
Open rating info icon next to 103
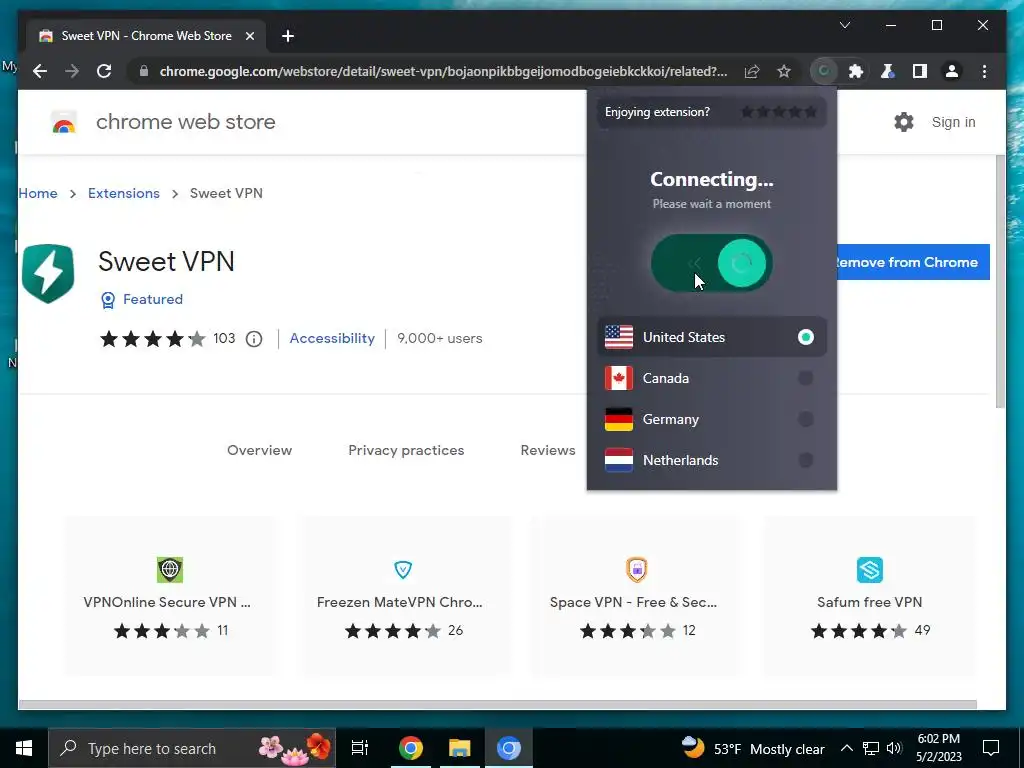(x=254, y=339)
